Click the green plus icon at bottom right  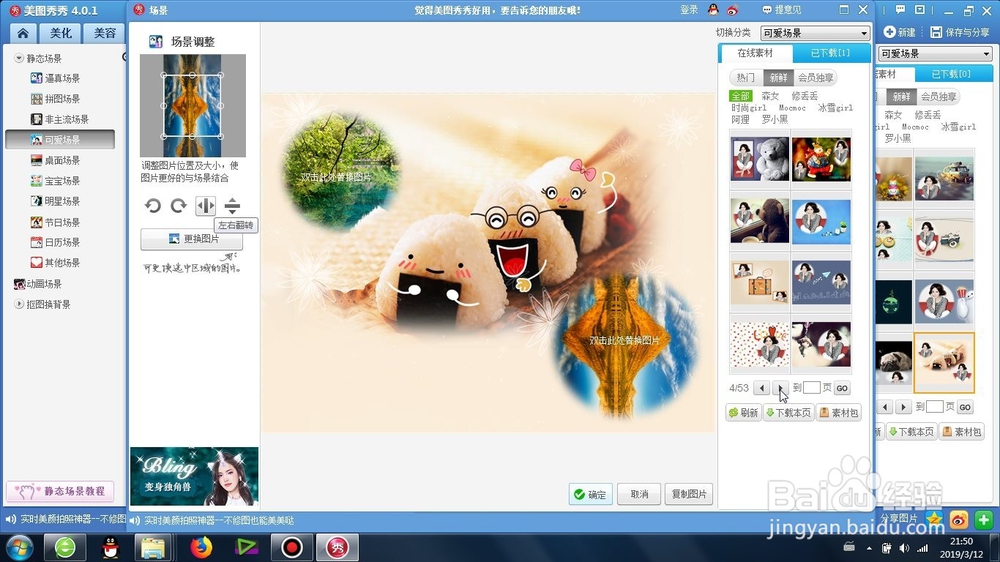(x=983, y=520)
